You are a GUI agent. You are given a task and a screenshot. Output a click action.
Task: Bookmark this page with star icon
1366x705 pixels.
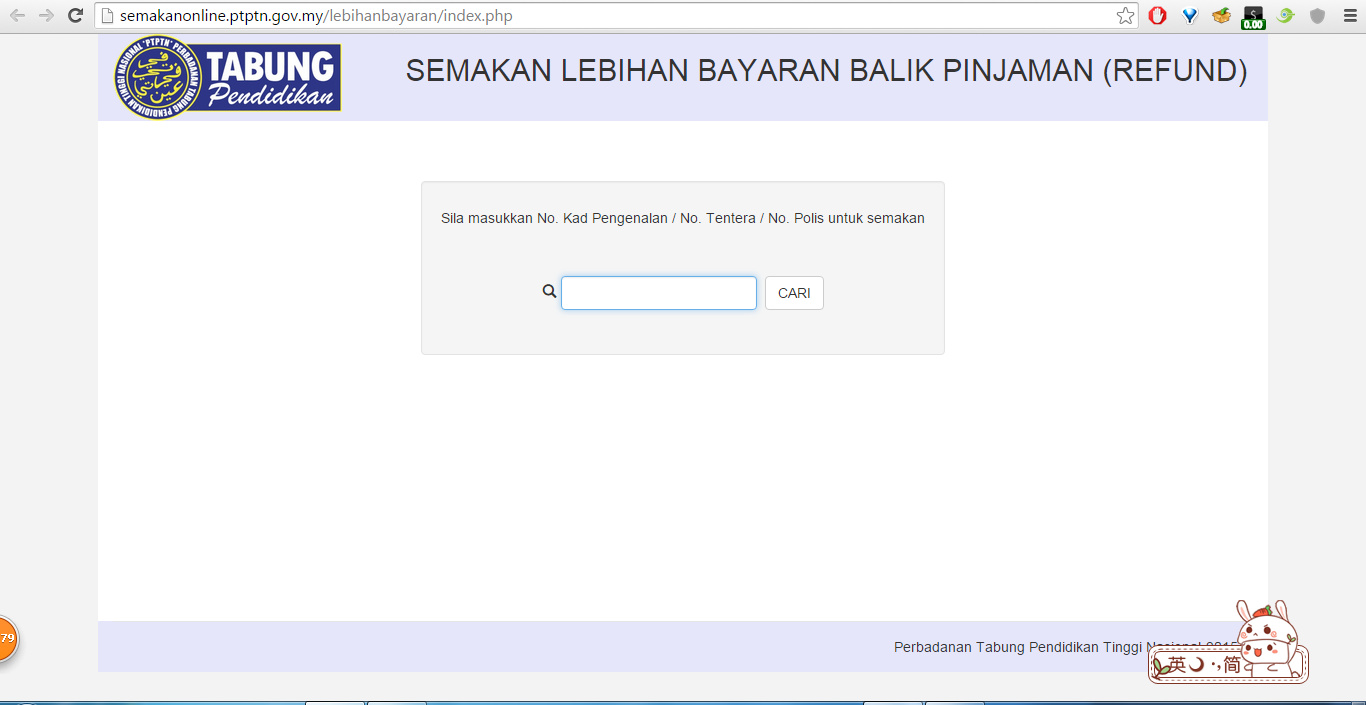[x=1126, y=16]
